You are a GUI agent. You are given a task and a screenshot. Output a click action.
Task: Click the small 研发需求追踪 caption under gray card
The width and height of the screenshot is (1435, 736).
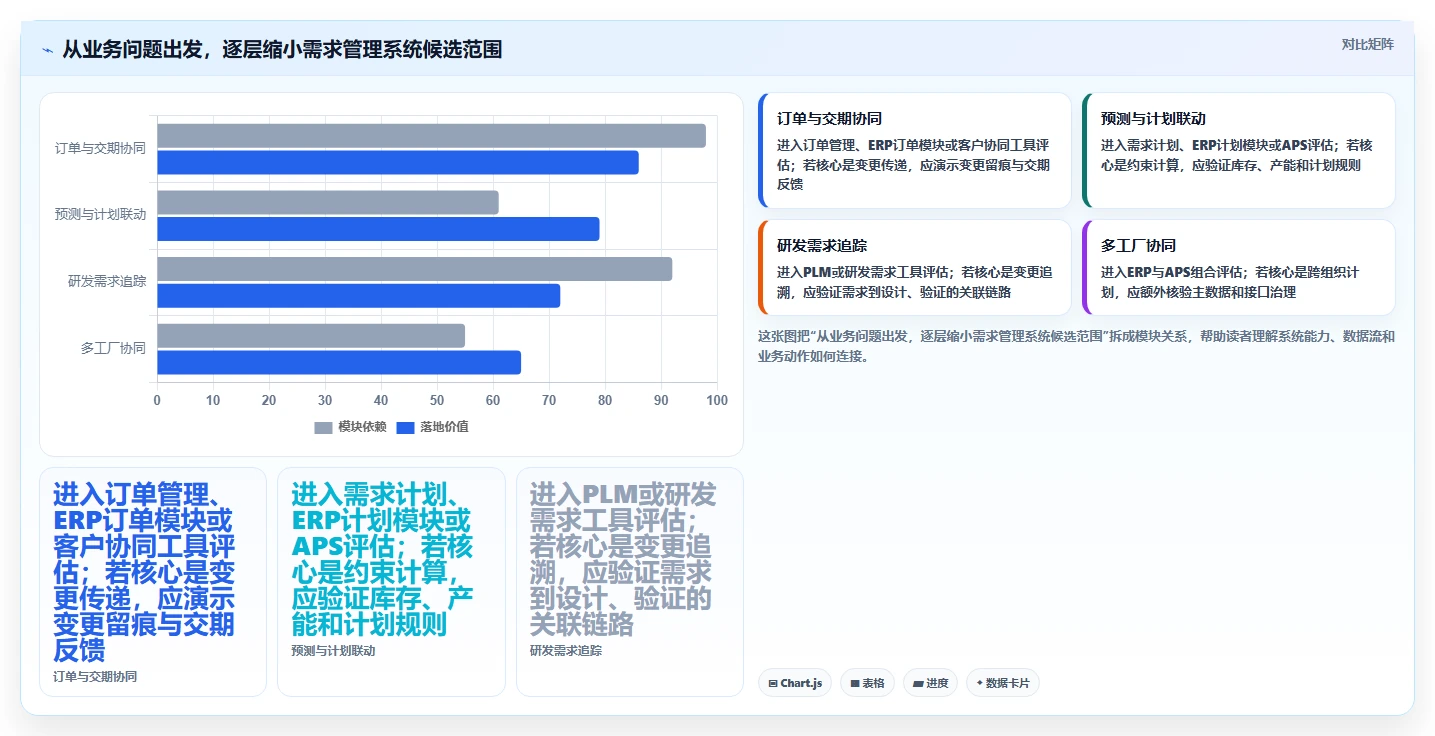coord(566,651)
